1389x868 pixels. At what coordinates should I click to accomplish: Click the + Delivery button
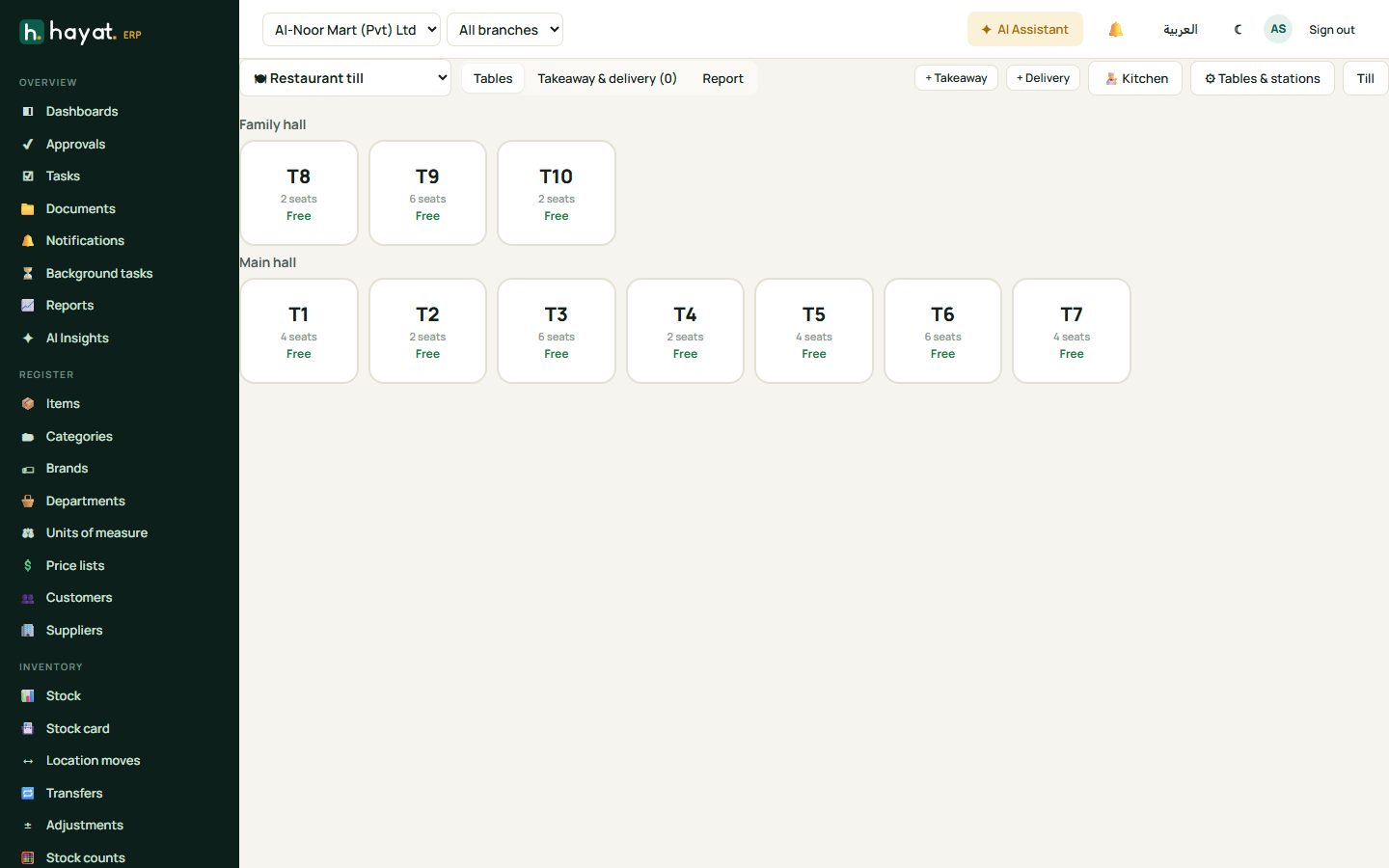pos(1043,78)
